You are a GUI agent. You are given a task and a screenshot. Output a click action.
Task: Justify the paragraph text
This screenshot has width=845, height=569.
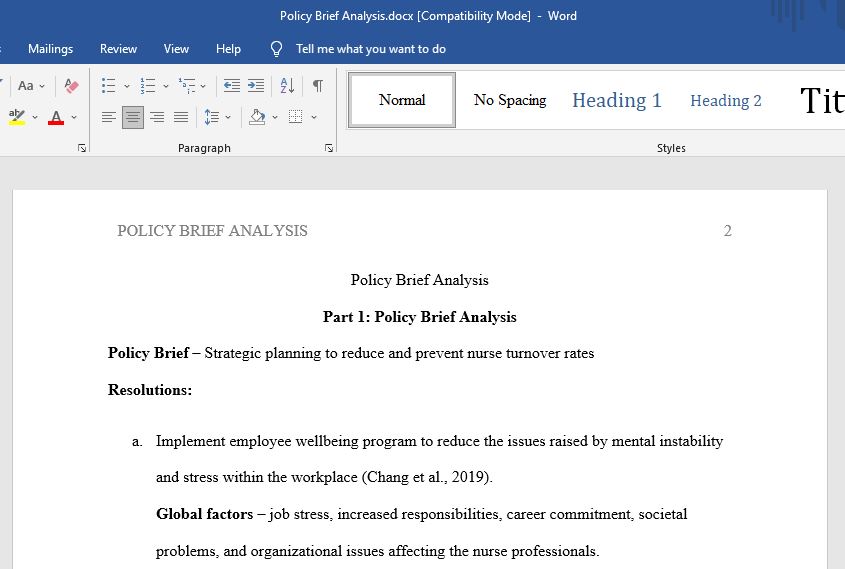tap(181, 117)
